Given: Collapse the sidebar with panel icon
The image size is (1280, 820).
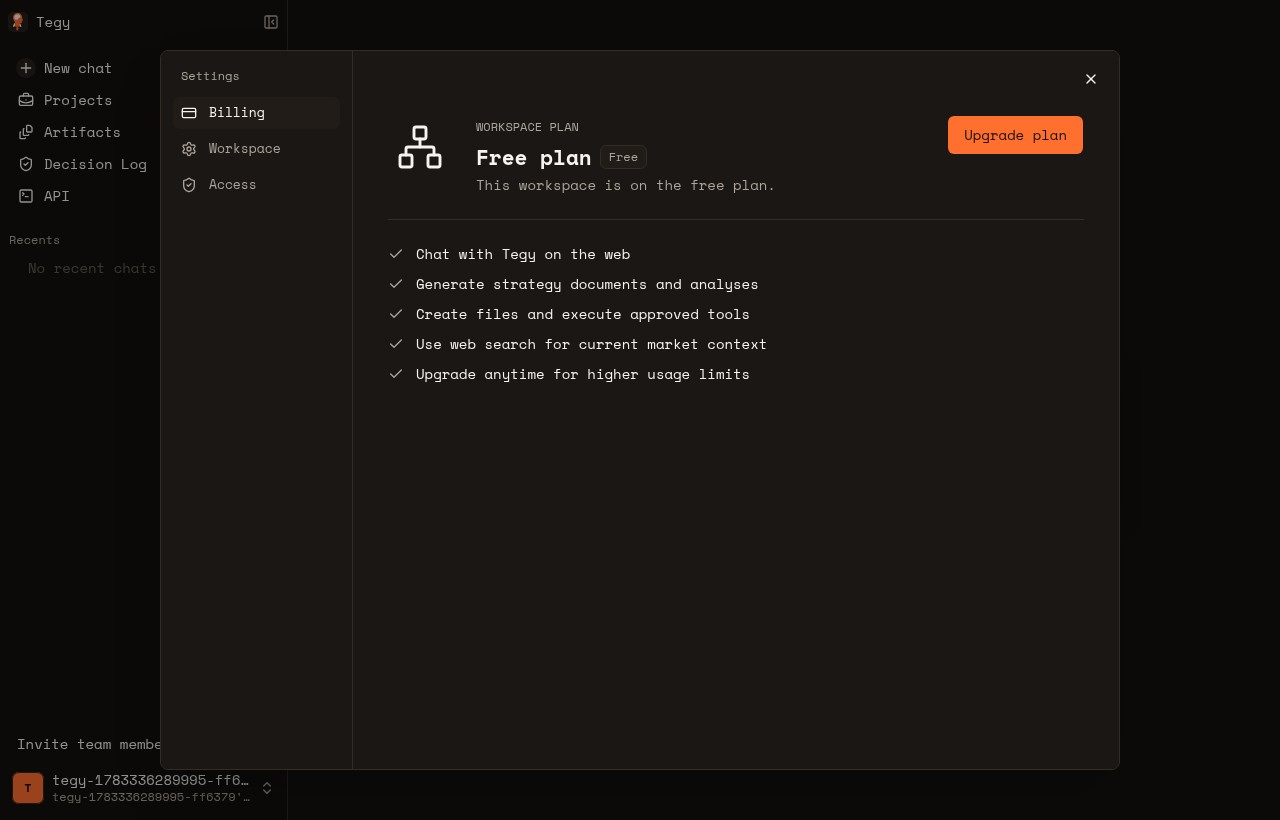Looking at the screenshot, I should (271, 22).
